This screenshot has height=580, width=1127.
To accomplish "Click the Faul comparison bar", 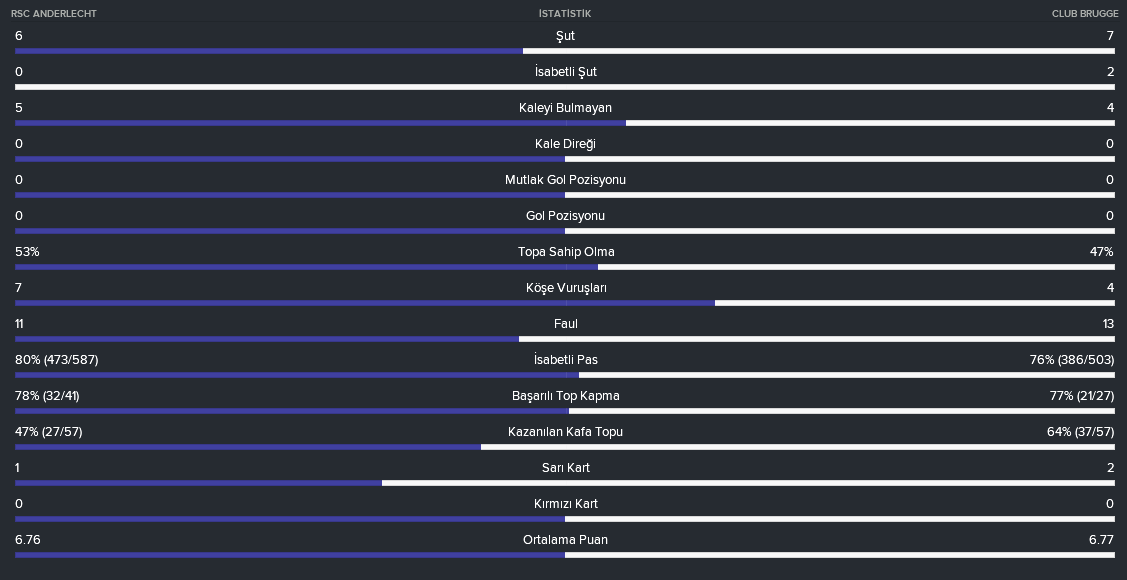I will coord(565,339).
